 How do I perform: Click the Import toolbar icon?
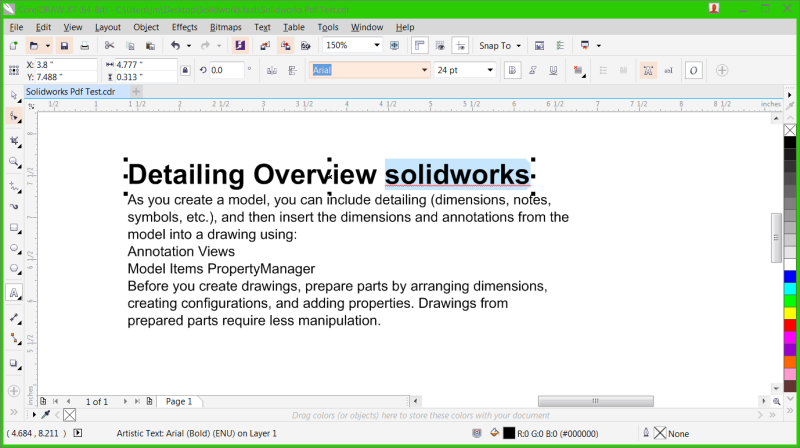tap(265, 46)
